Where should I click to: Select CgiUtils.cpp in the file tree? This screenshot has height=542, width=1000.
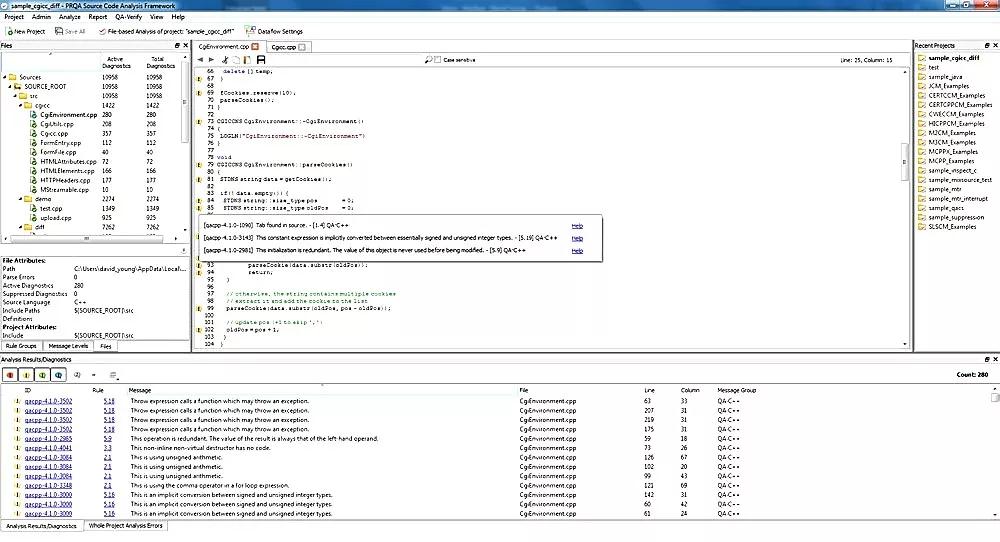[x=57, y=124]
